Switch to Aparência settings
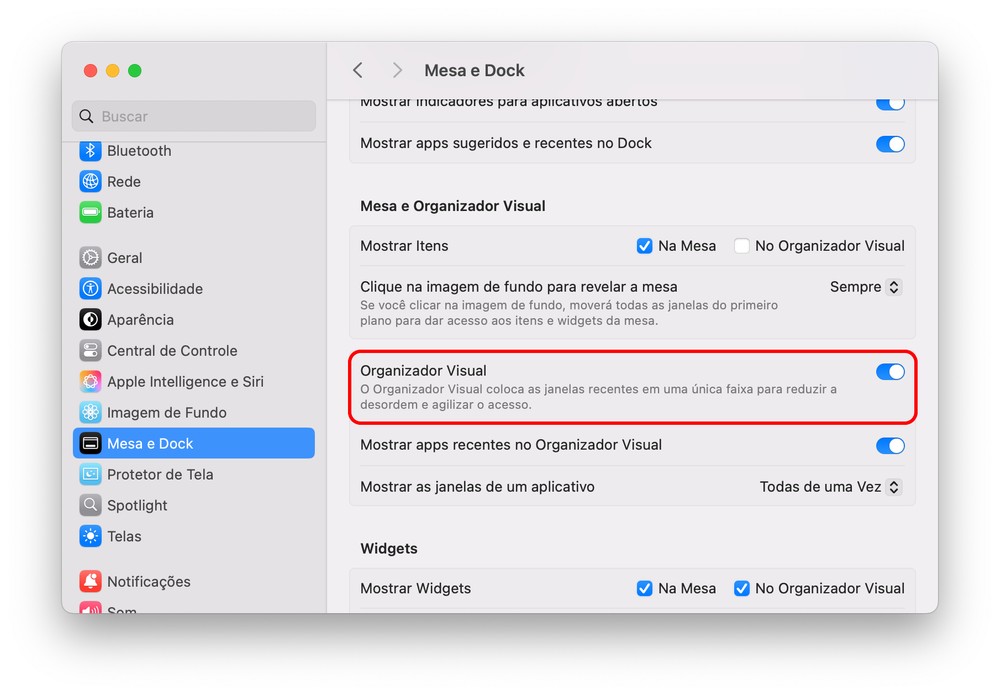The width and height of the screenshot is (1000, 695). click(193, 319)
